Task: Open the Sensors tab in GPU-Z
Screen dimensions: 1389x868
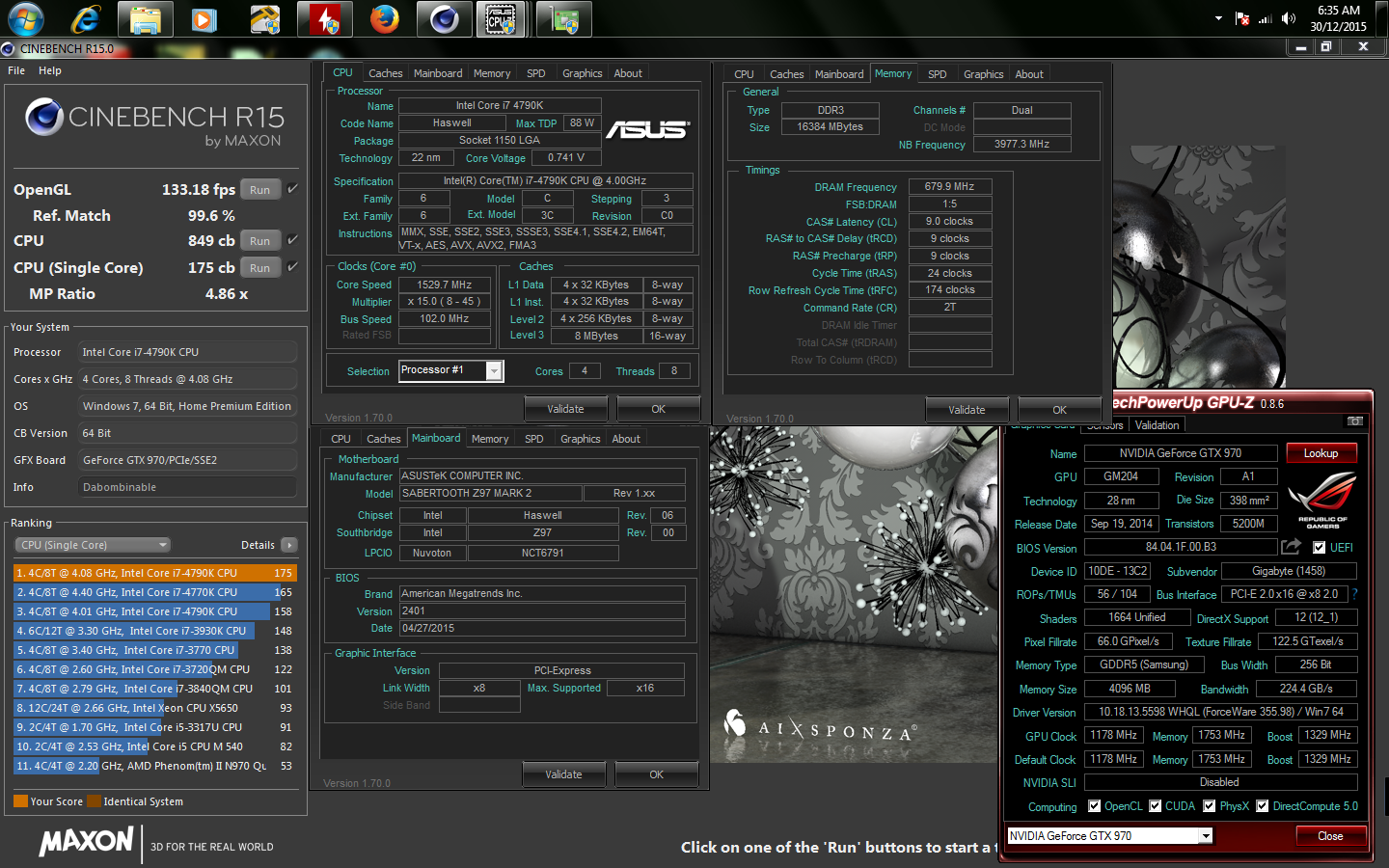Action: point(1104,425)
